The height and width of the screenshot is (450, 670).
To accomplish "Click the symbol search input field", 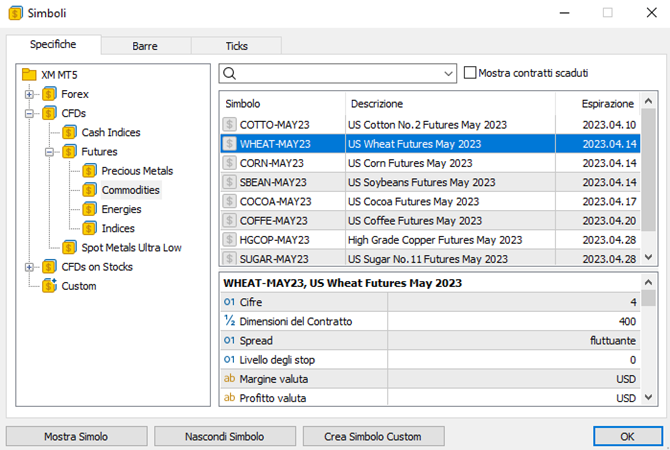I will [338, 74].
